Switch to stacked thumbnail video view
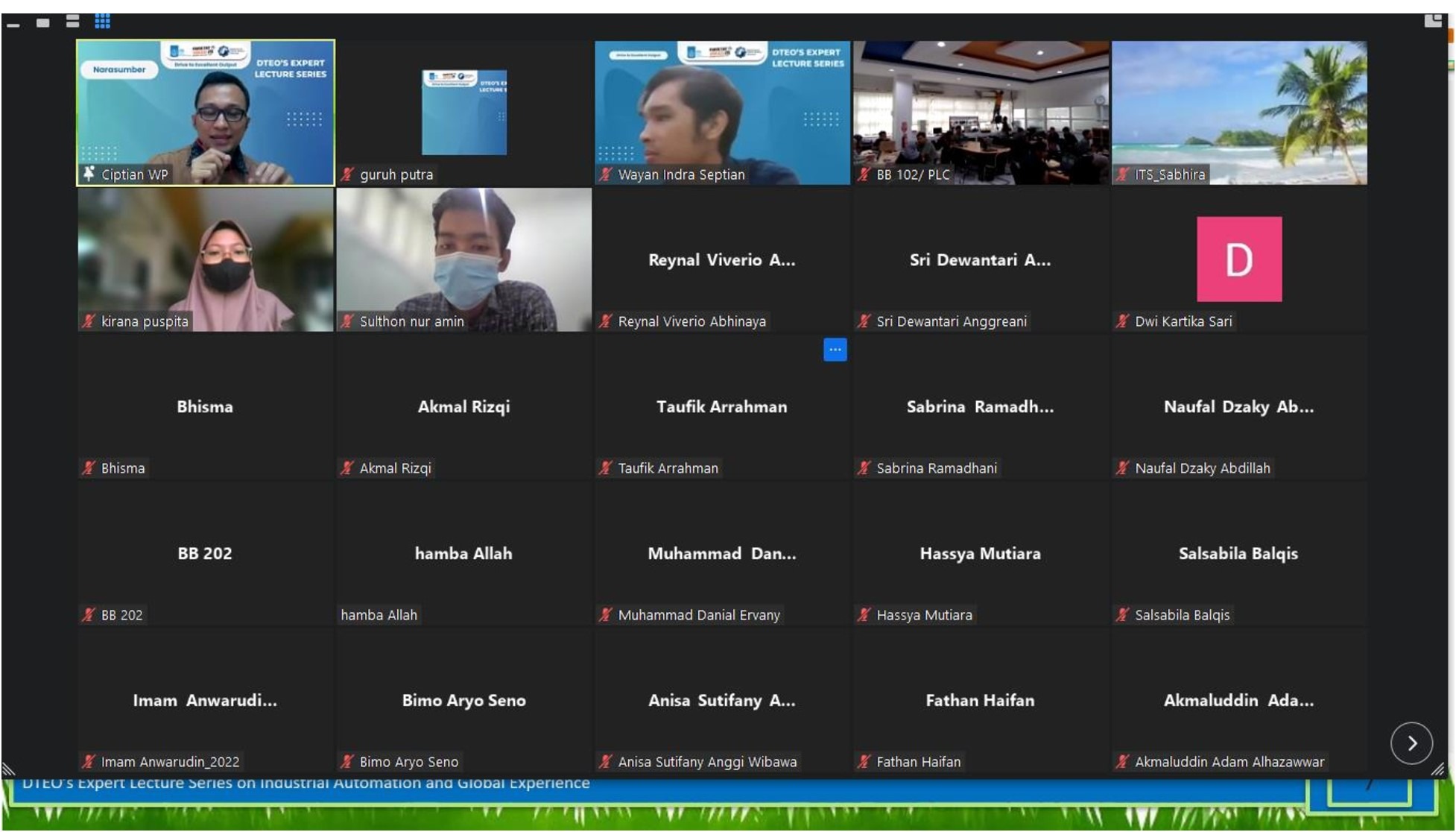This screenshot has width=1456, height=832. tap(72, 22)
